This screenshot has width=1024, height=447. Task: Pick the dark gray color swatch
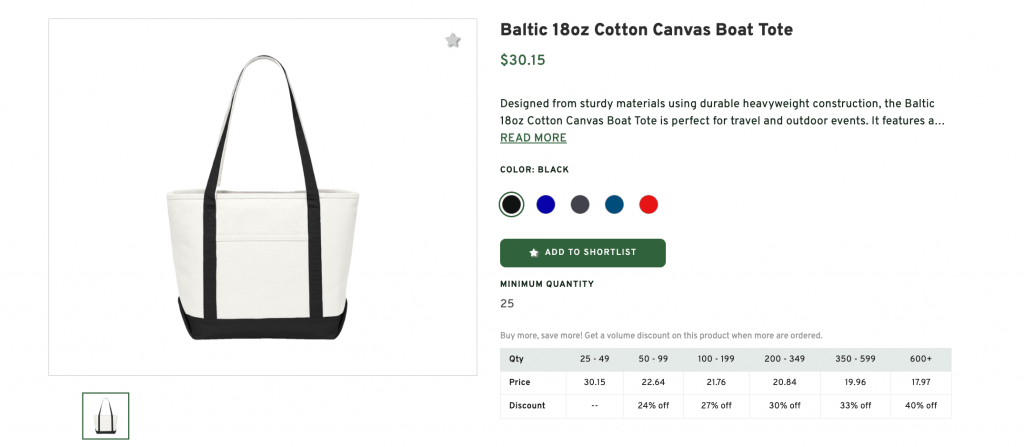click(580, 205)
